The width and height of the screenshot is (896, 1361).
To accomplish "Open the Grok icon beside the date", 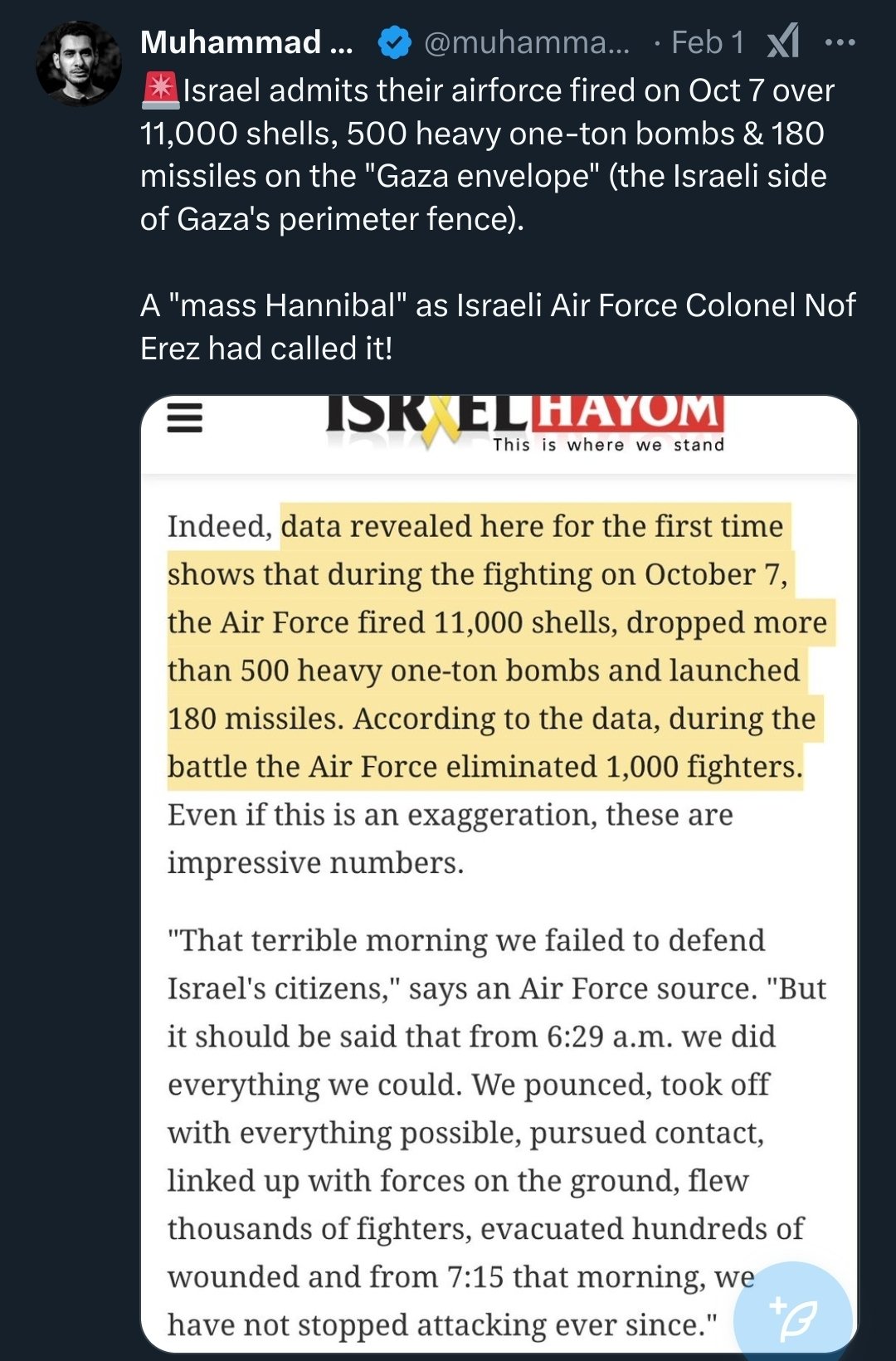I will 783,41.
